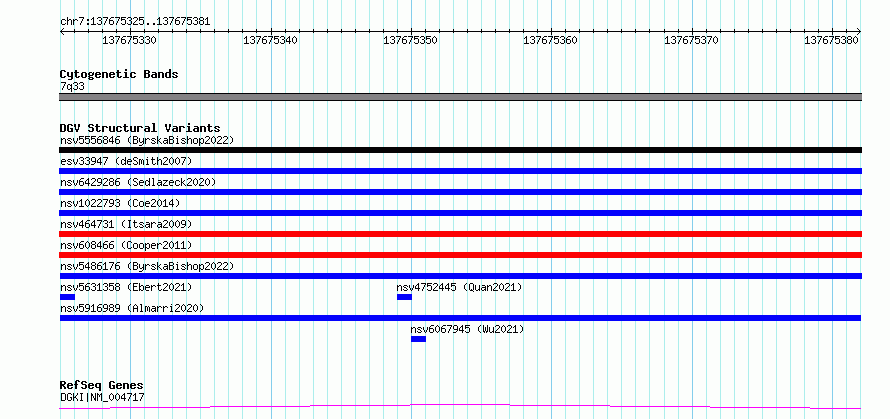The height and width of the screenshot is (419, 890).
Task: Click ruler position 137675360
Action: click(x=551, y=40)
